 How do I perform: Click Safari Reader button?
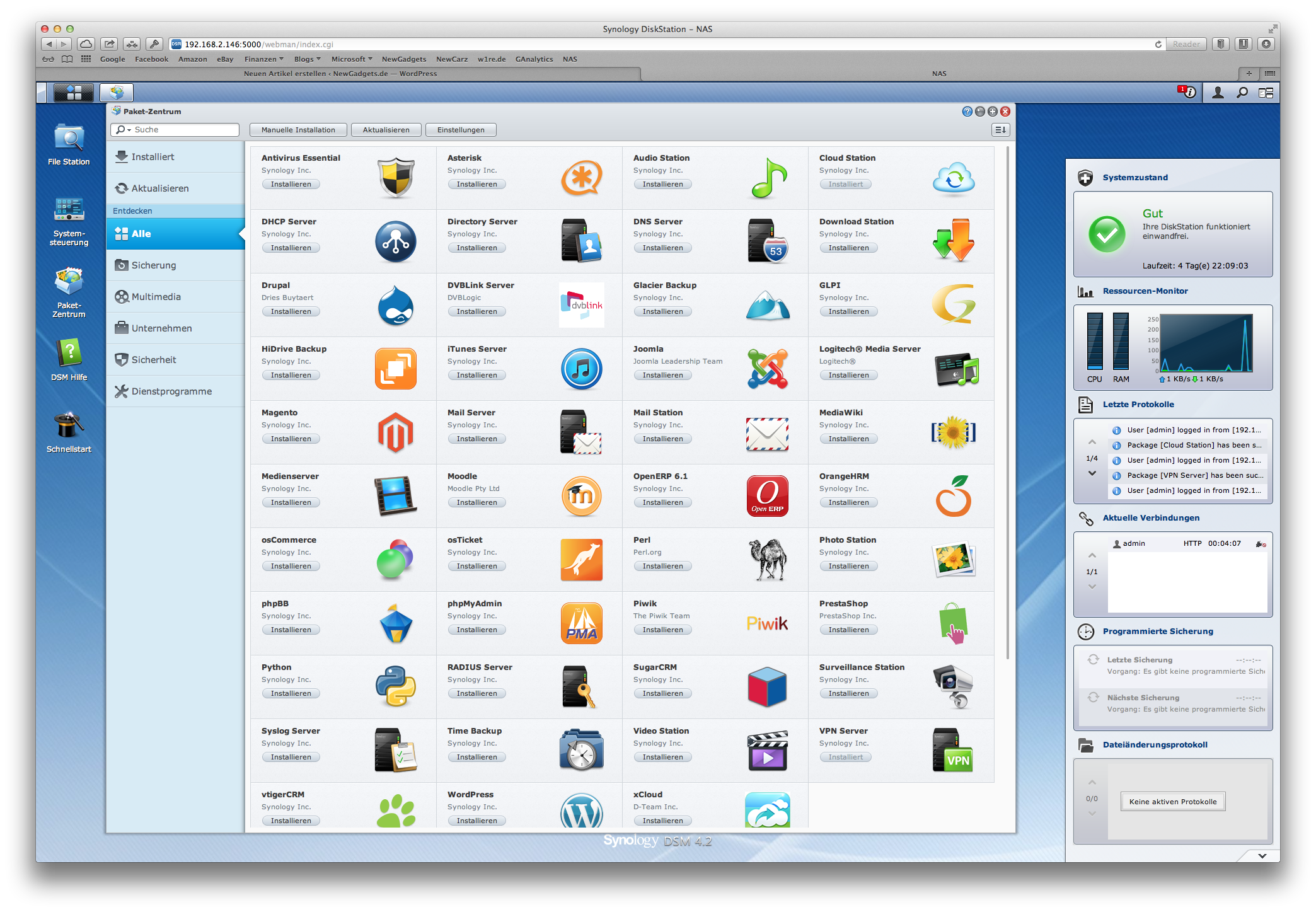click(x=1186, y=44)
